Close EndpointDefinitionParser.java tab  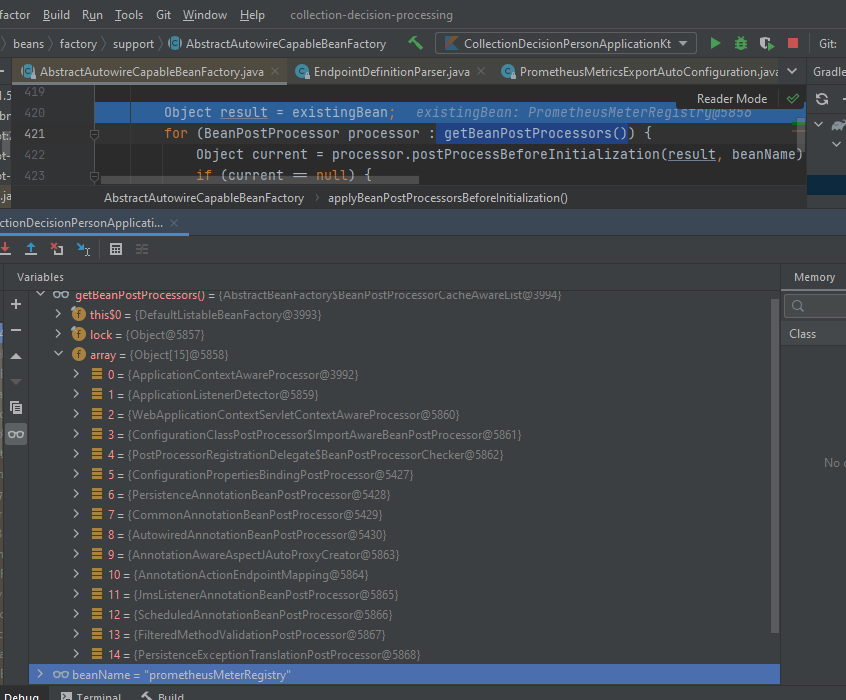coord(481,71)
